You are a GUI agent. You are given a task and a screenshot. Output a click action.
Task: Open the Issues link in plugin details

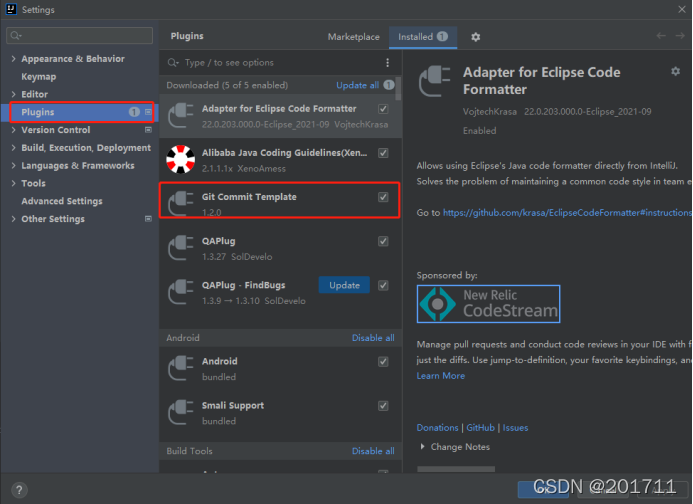click(515, 428)
